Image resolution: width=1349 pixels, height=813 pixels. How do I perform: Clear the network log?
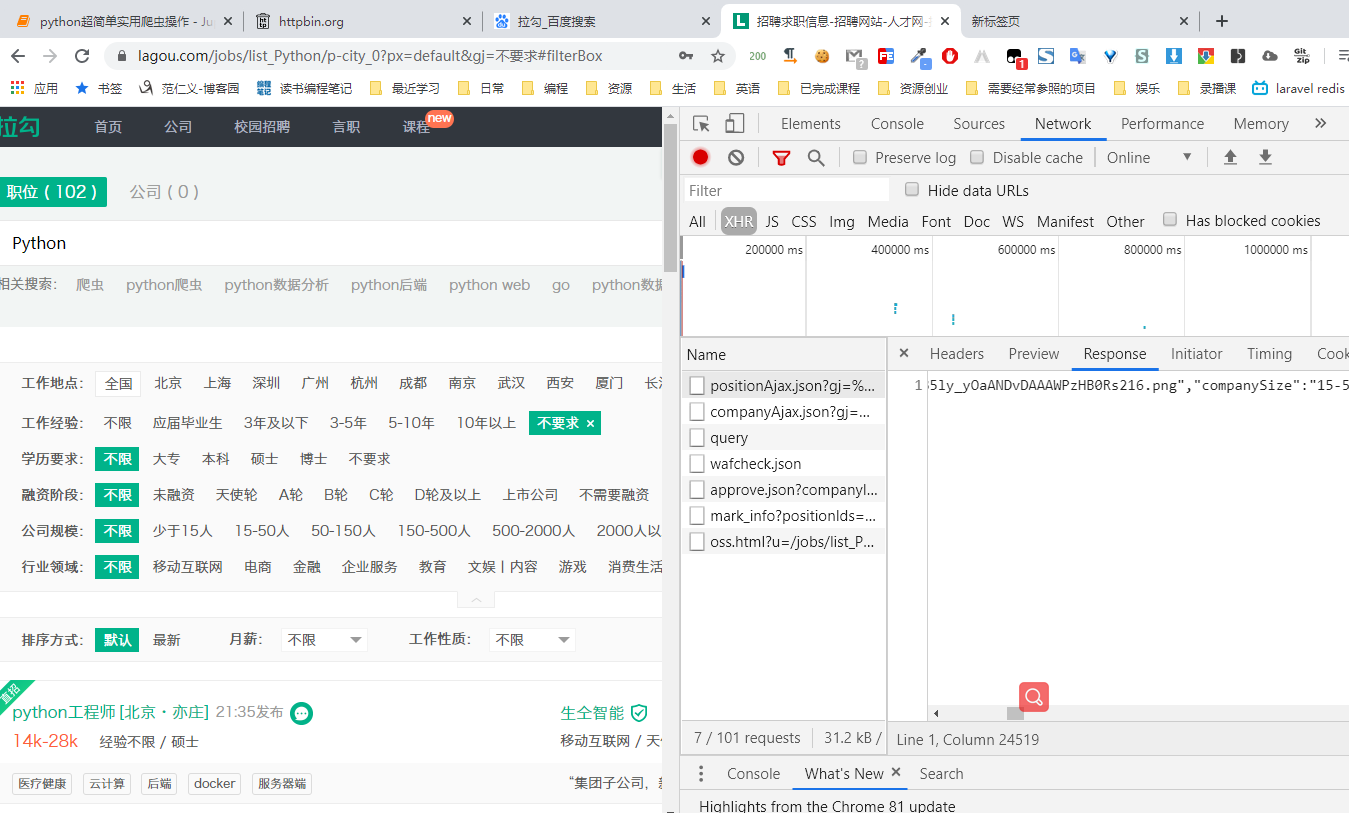[x=736, y=157]
